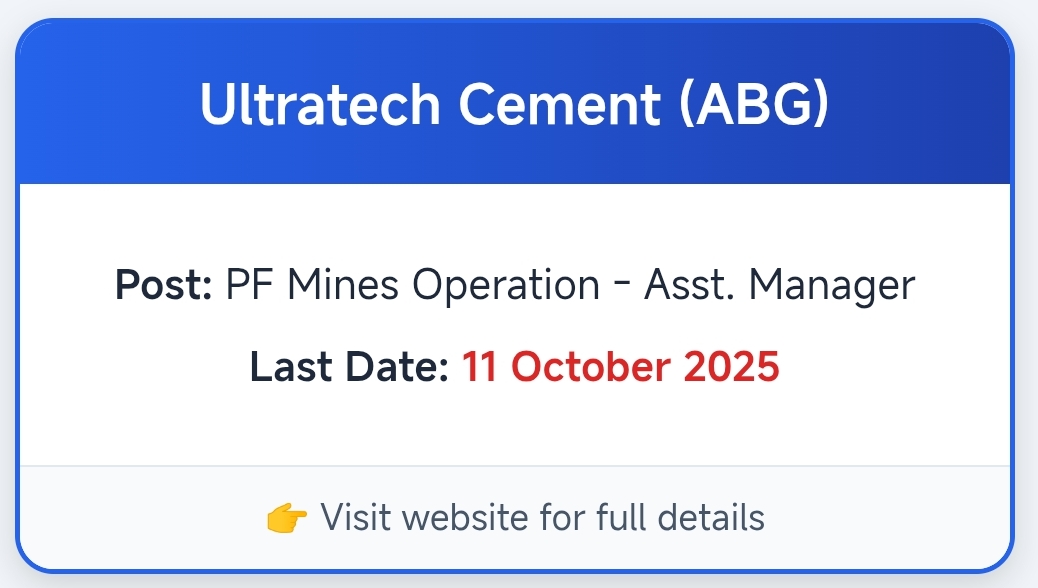1038x588 pixels.
Task: Select the bold 'Last Date:' label
Action: tap(349, 367)
